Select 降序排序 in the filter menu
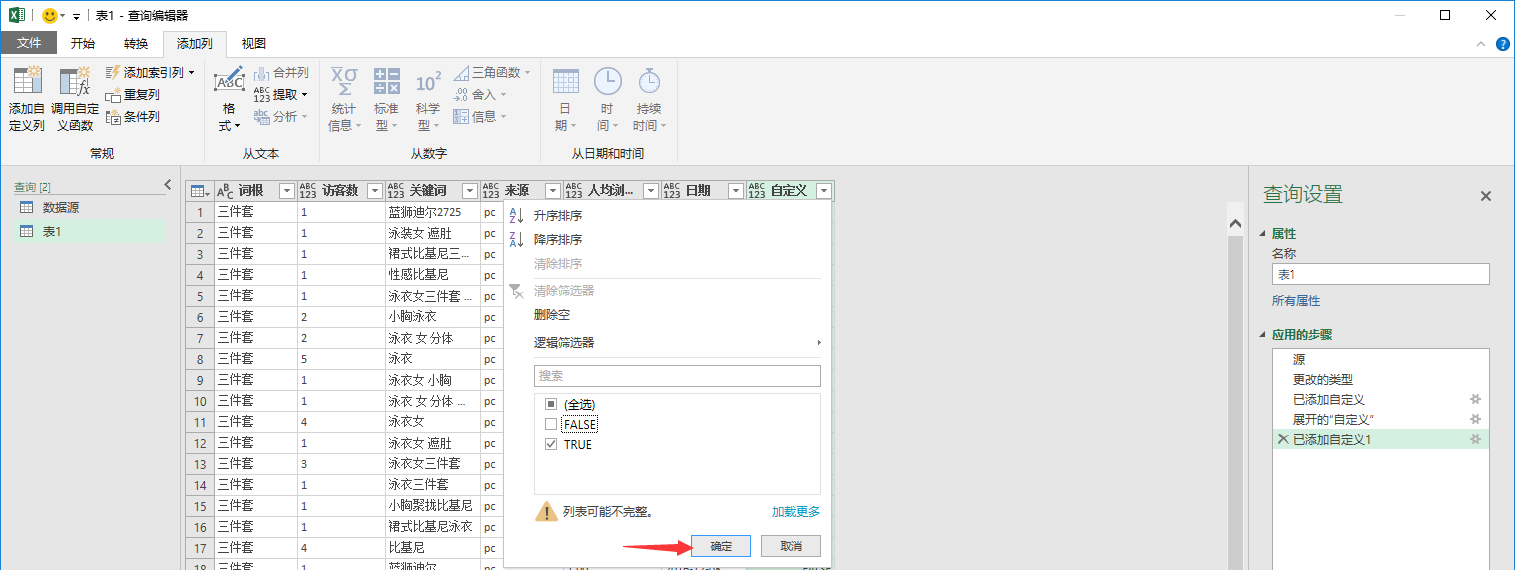 [558, 240]
